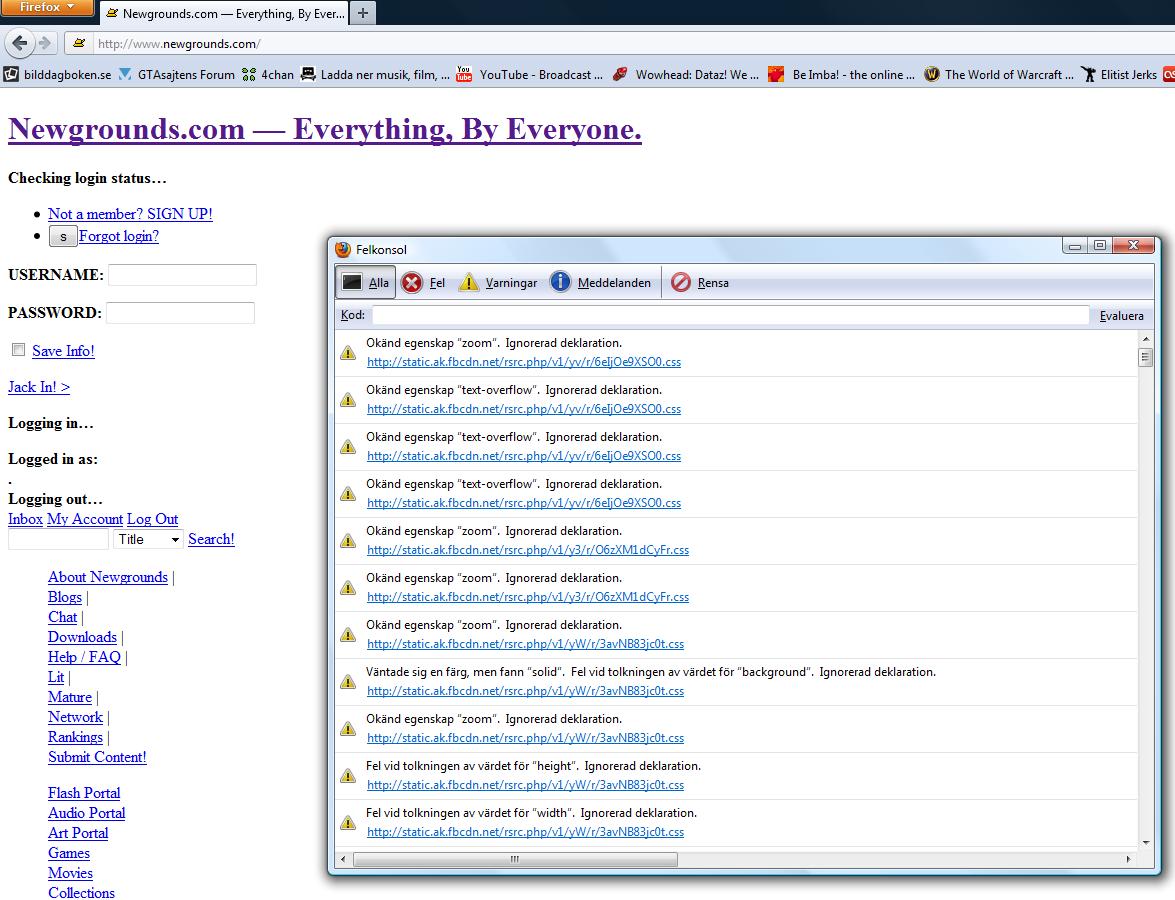The height and width of the screenshot is (900, 1175).
Task: Open CSS link under the "background" warning
Action: [x=525, y=691]
